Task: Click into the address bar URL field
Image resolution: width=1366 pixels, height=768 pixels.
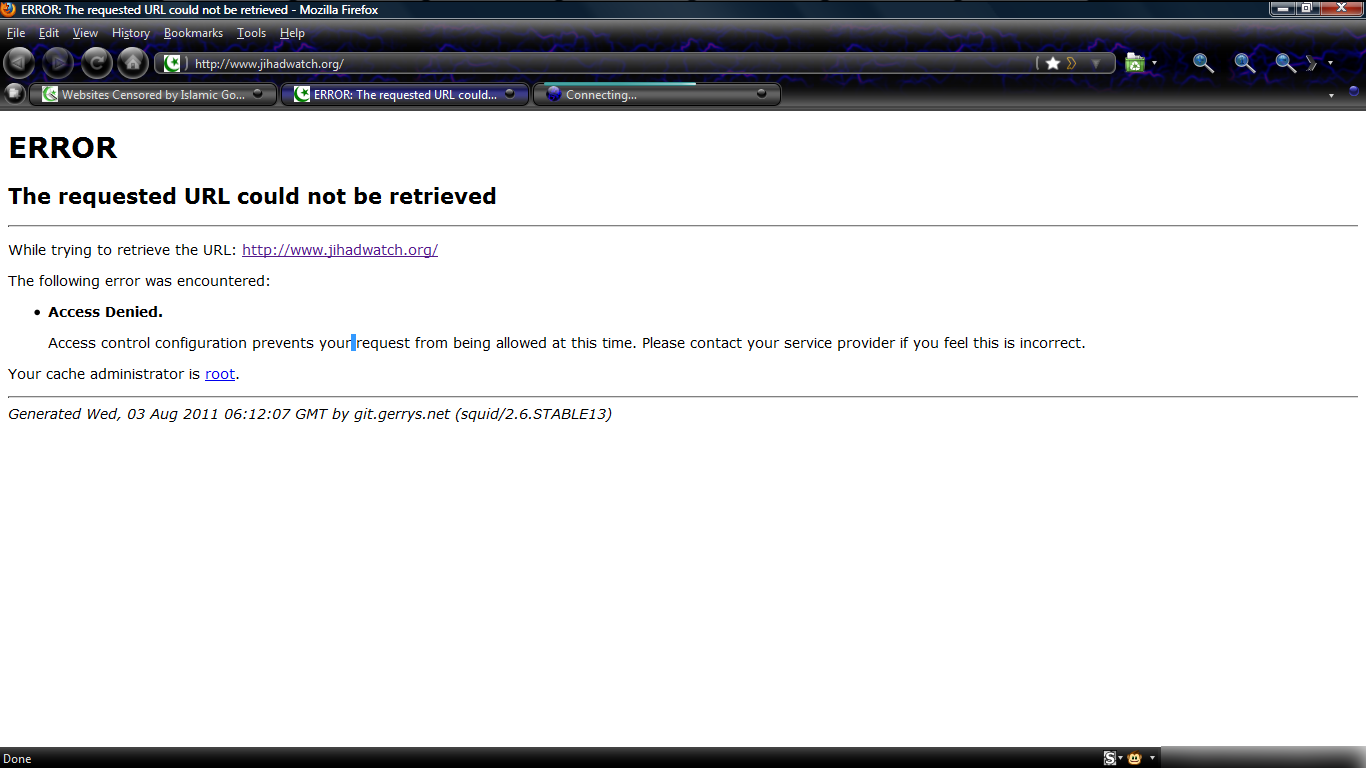Action: (x=600, y=63)
